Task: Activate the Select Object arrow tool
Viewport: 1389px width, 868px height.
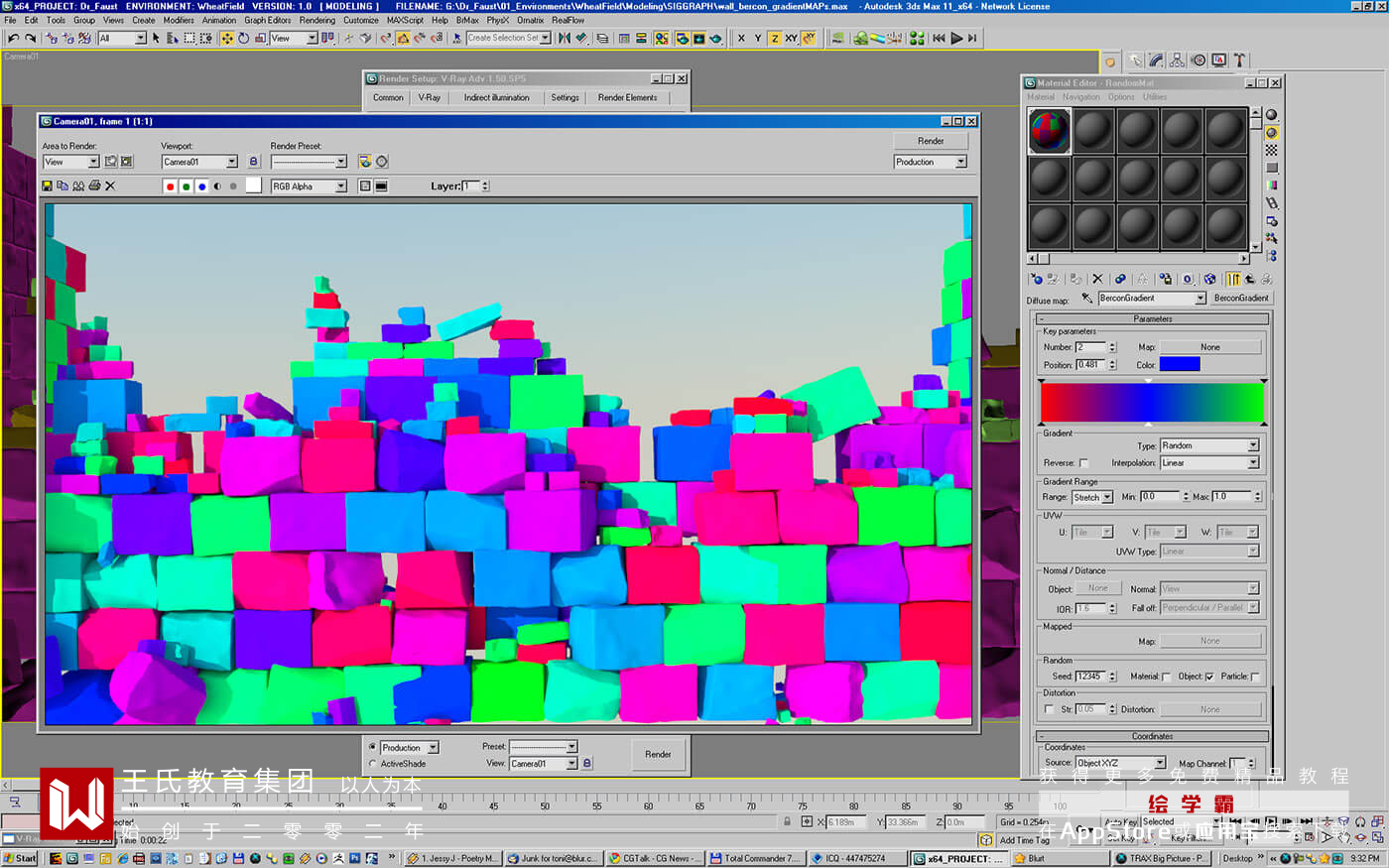Action: coord(156,38)
